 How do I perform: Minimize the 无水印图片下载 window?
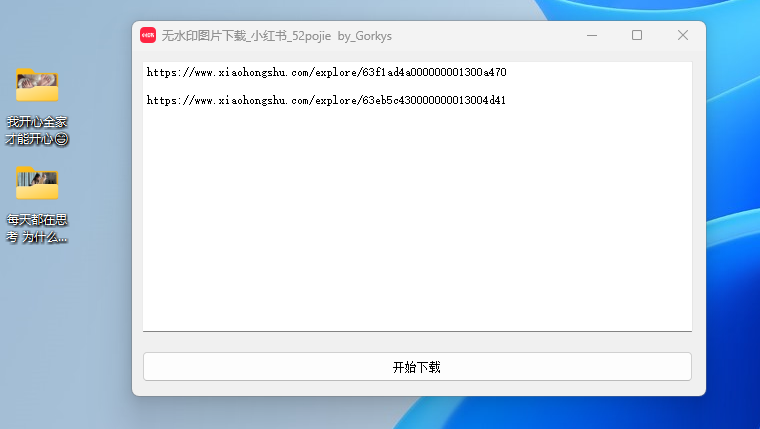592,35
